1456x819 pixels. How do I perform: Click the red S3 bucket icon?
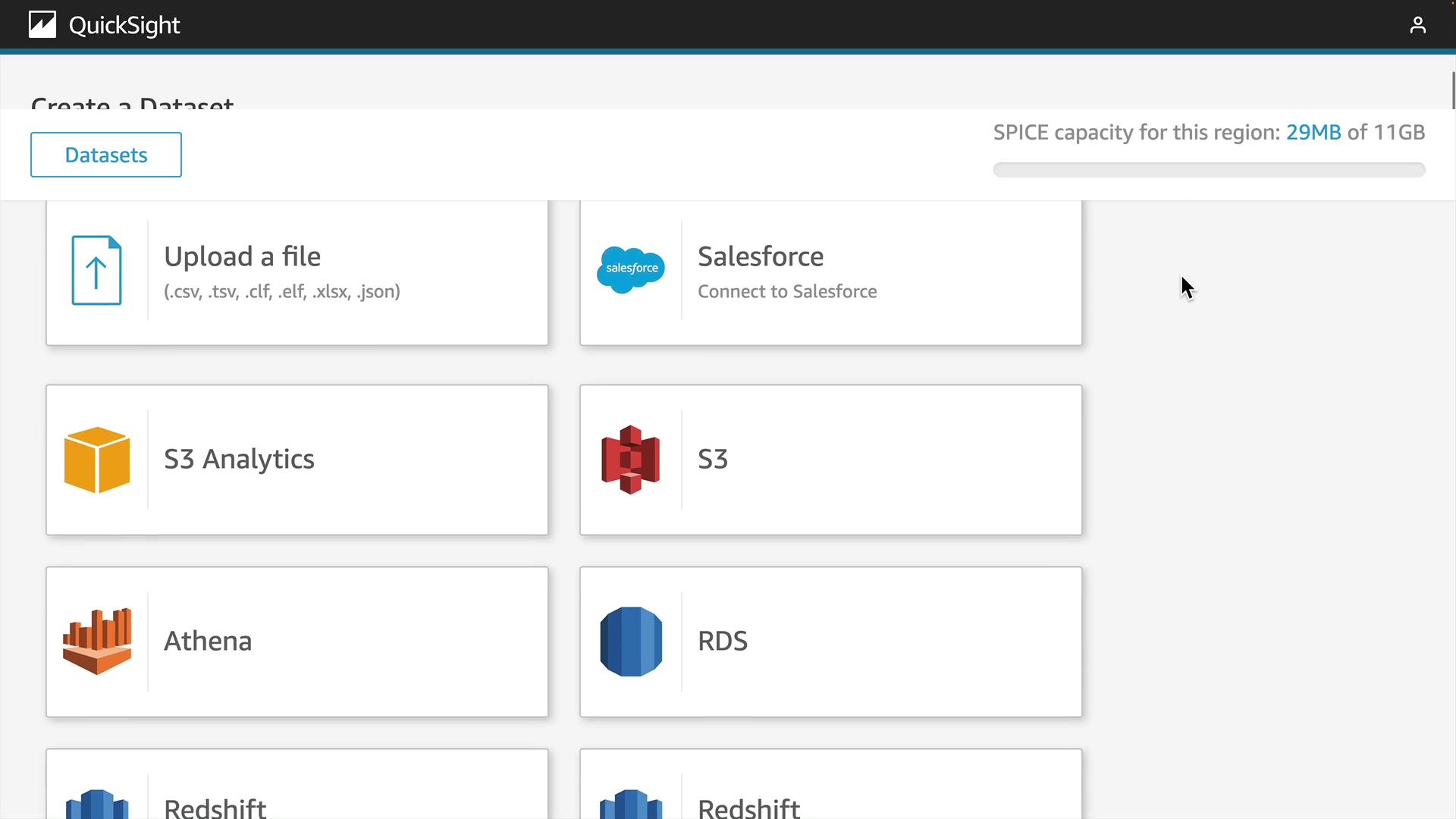630,460
